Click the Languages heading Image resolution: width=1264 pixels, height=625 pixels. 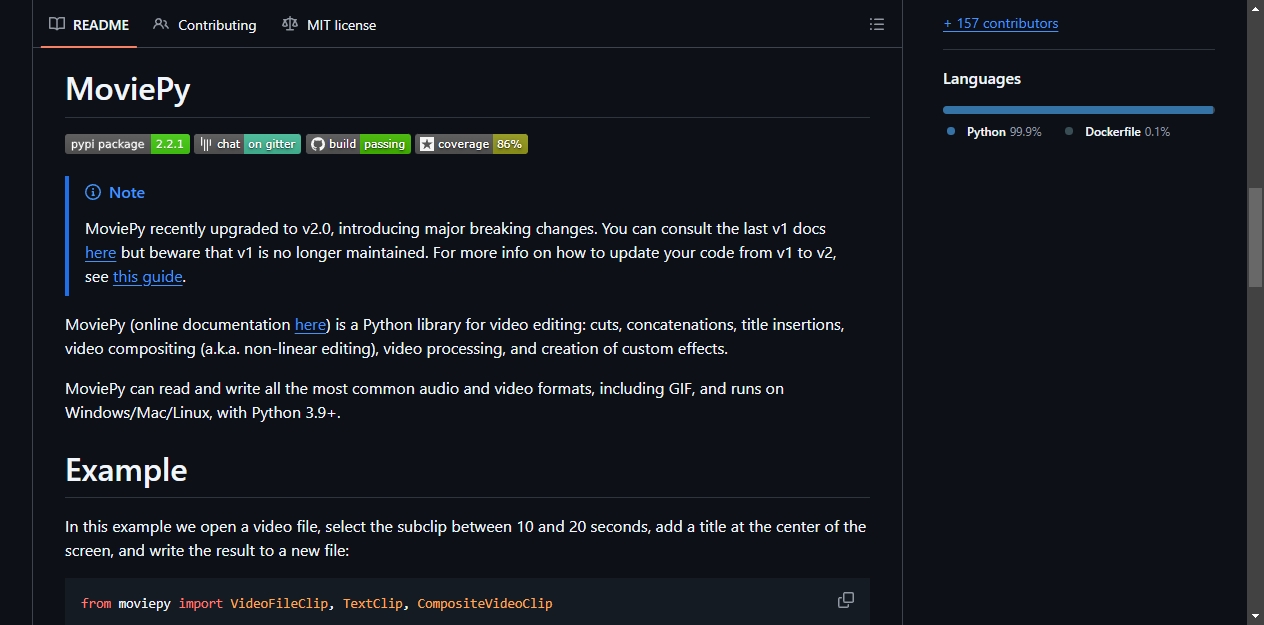point(982,79)
